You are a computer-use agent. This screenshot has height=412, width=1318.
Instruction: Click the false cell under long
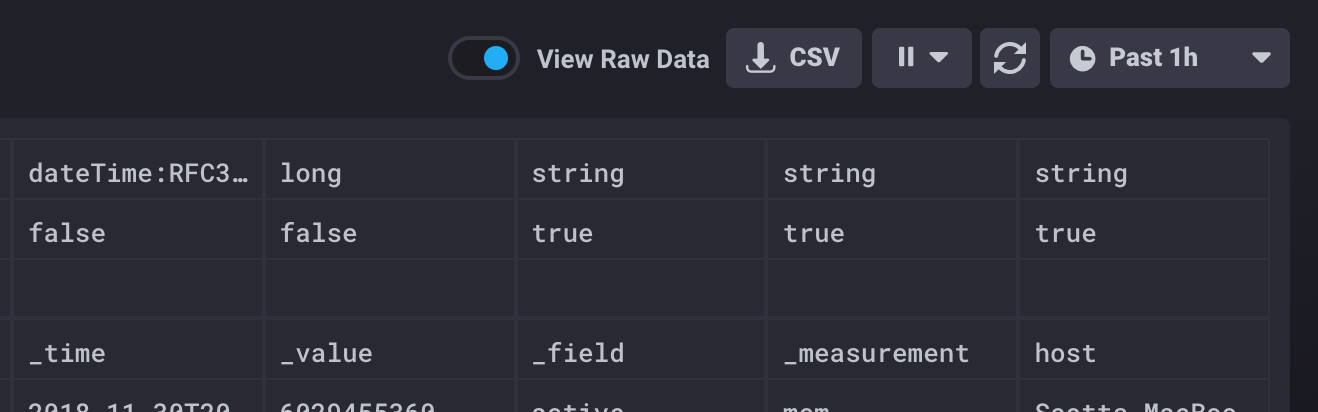(x=390, y=233)
